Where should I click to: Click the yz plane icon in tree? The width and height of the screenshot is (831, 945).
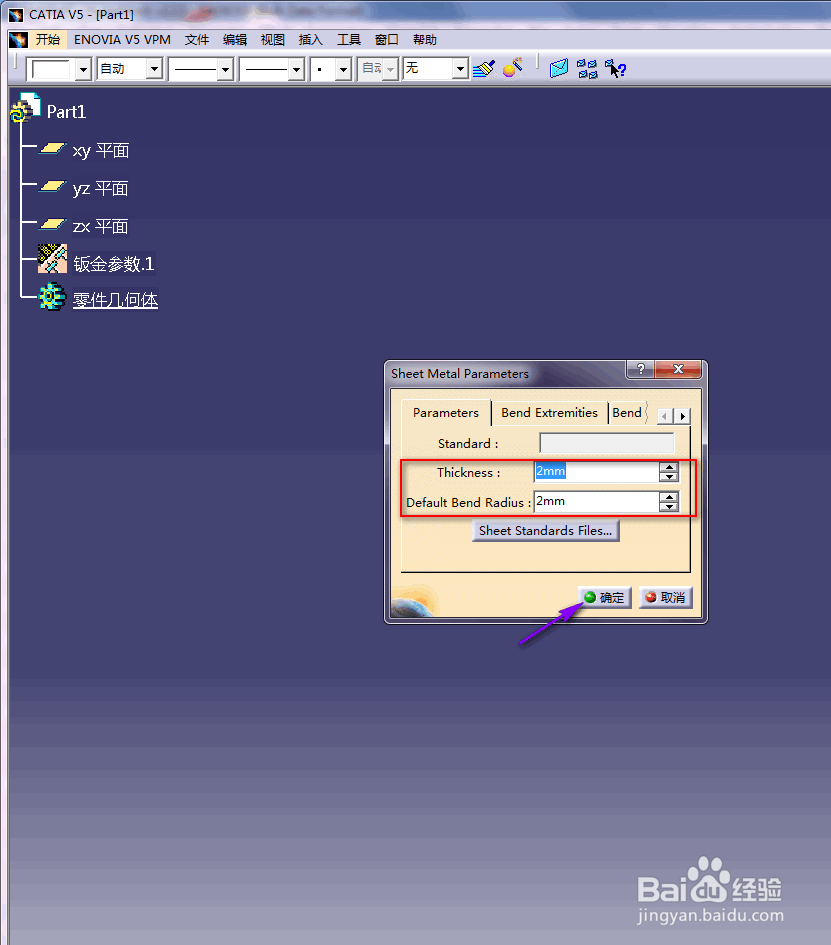(x=52, y=186)
